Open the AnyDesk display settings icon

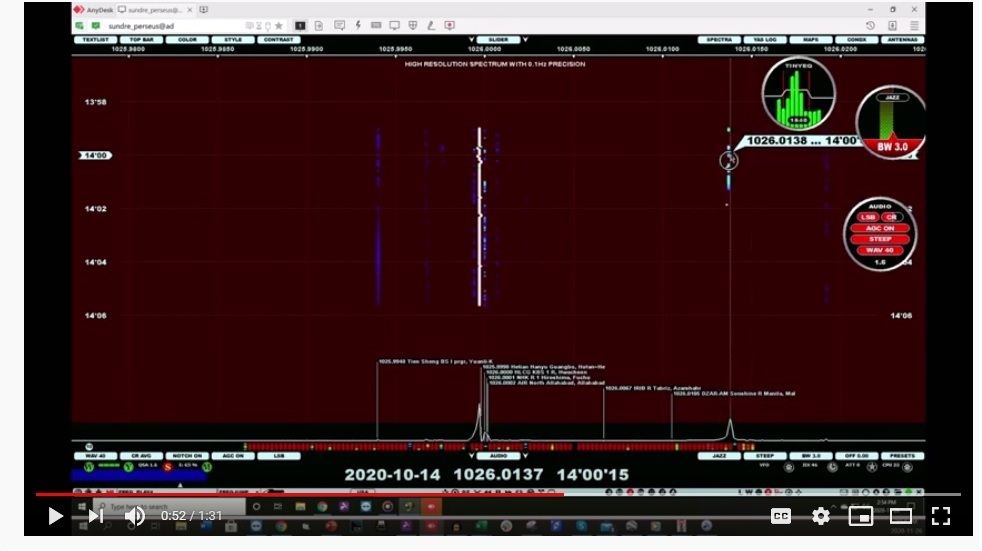(x=395, y=26)
